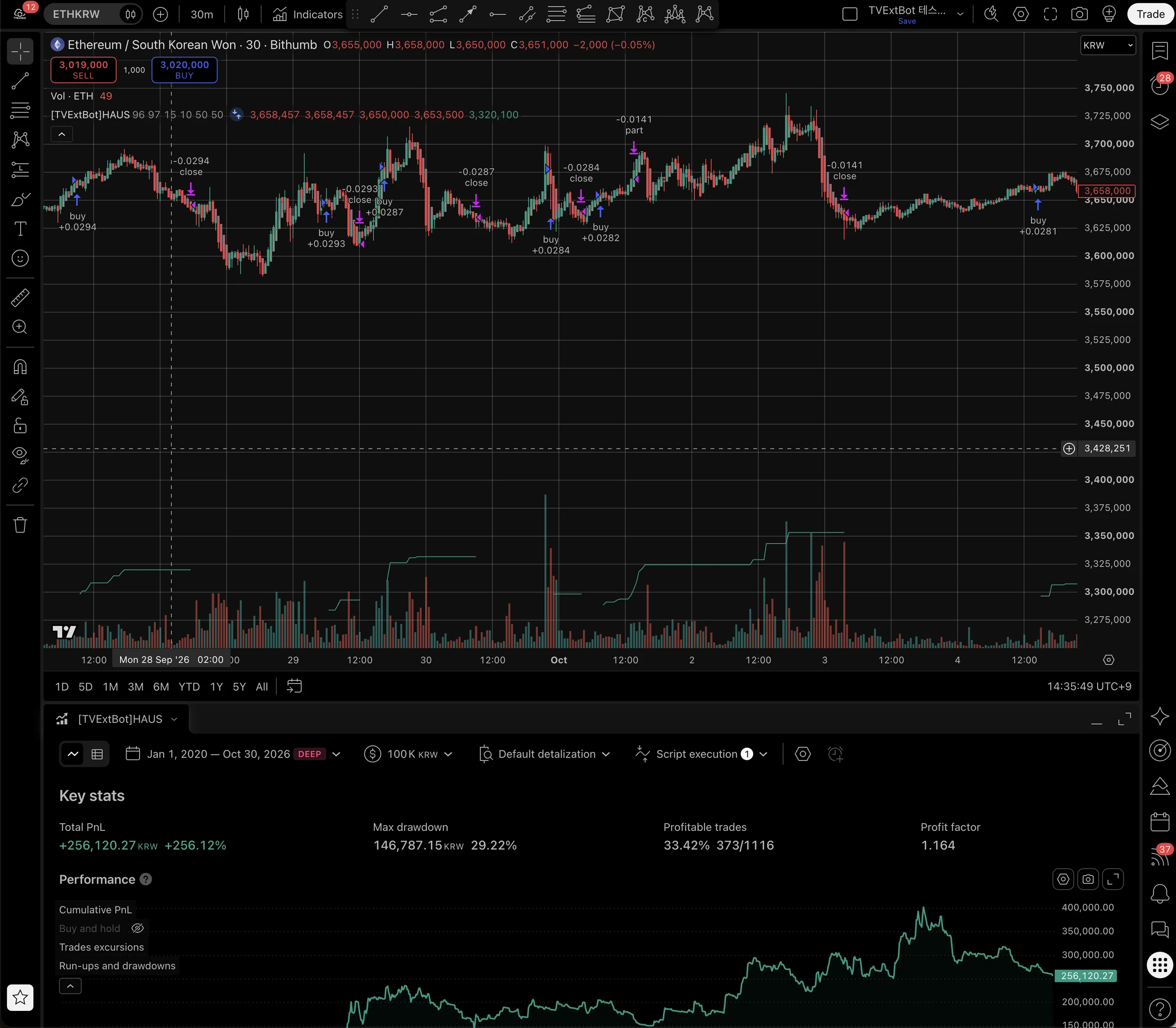Open the economic calendar icon

[1159, 822]
